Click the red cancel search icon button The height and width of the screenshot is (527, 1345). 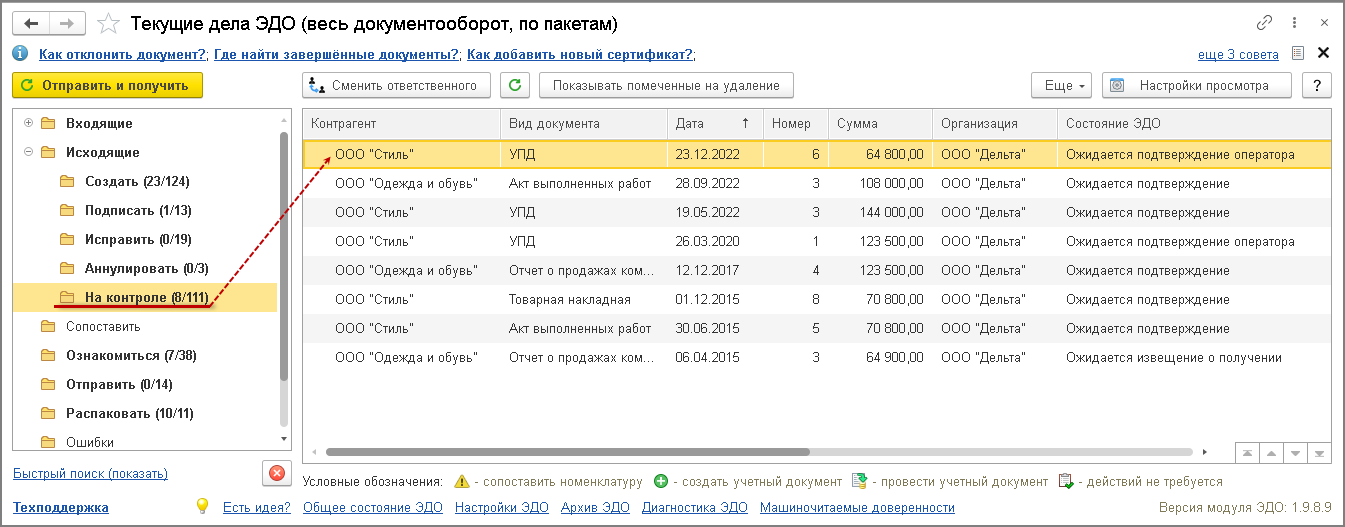point(277,473)
